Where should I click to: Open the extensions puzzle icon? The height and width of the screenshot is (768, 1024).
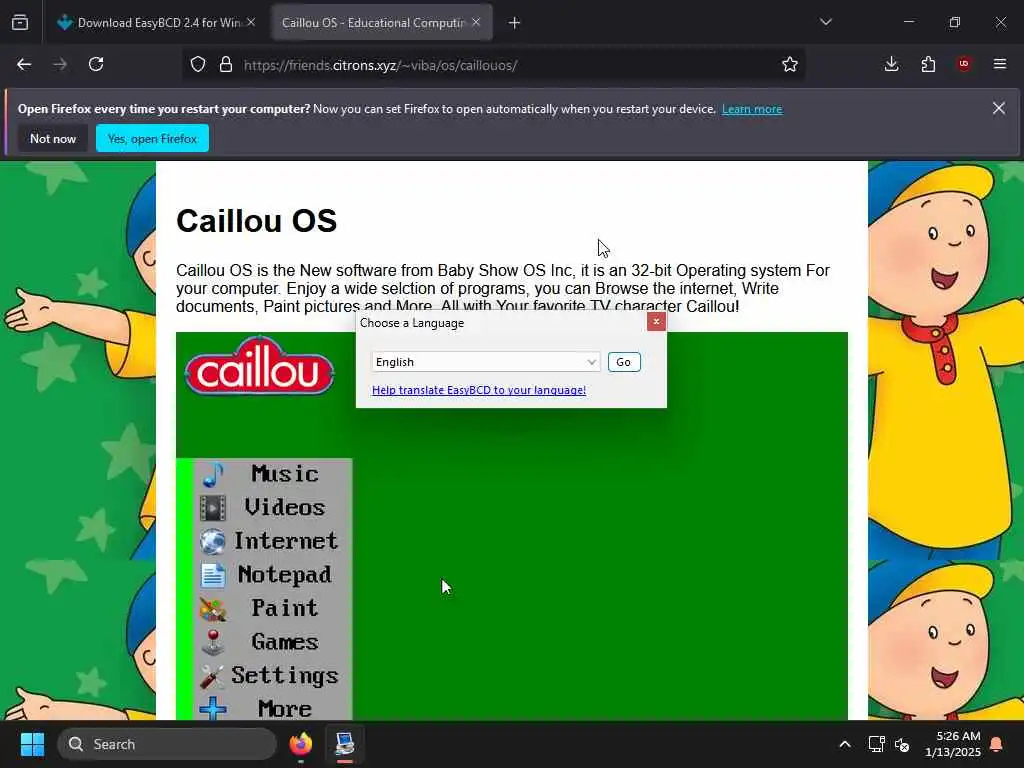(928, 64)
